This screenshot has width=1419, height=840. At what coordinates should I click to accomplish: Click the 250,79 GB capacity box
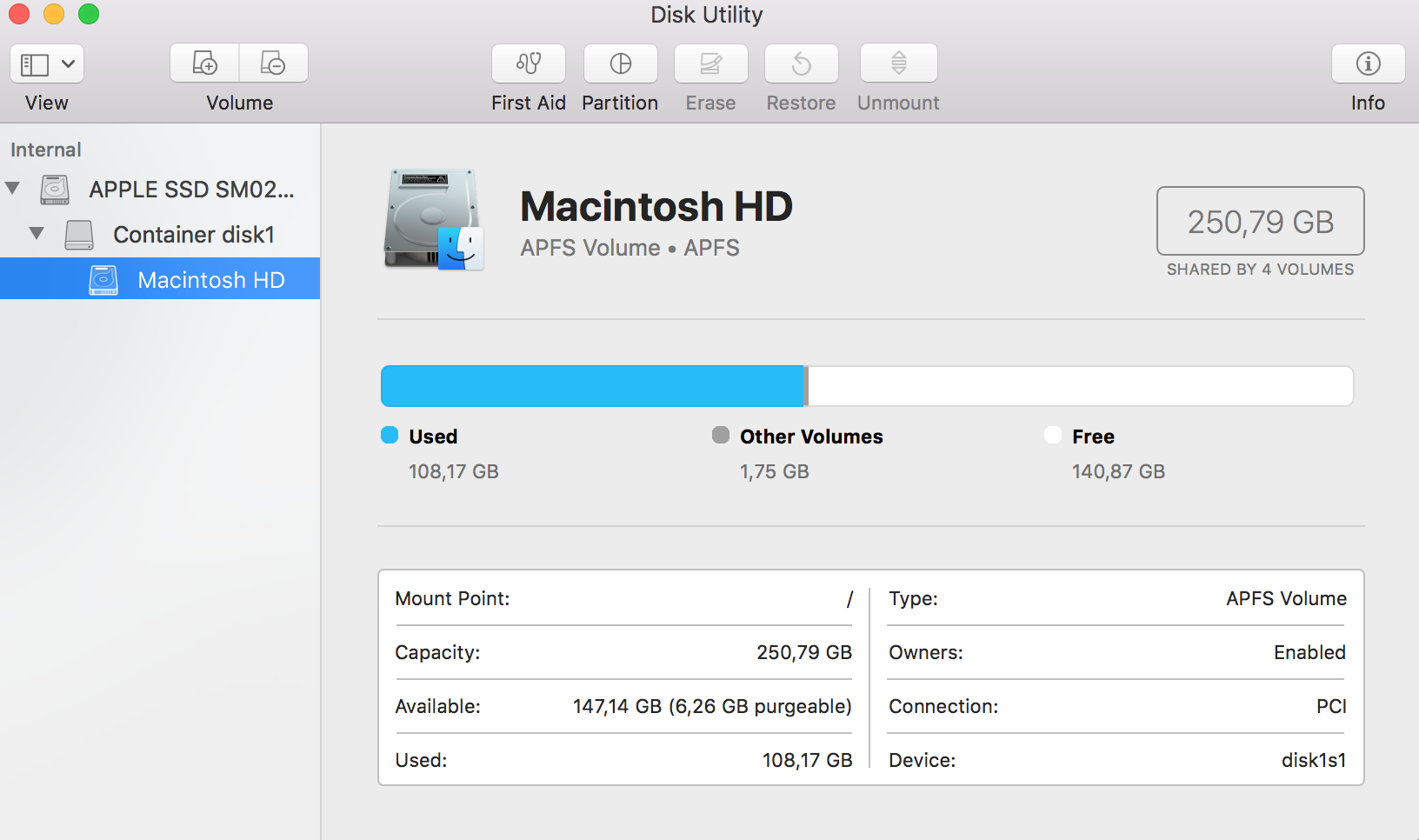(1261, 221)
